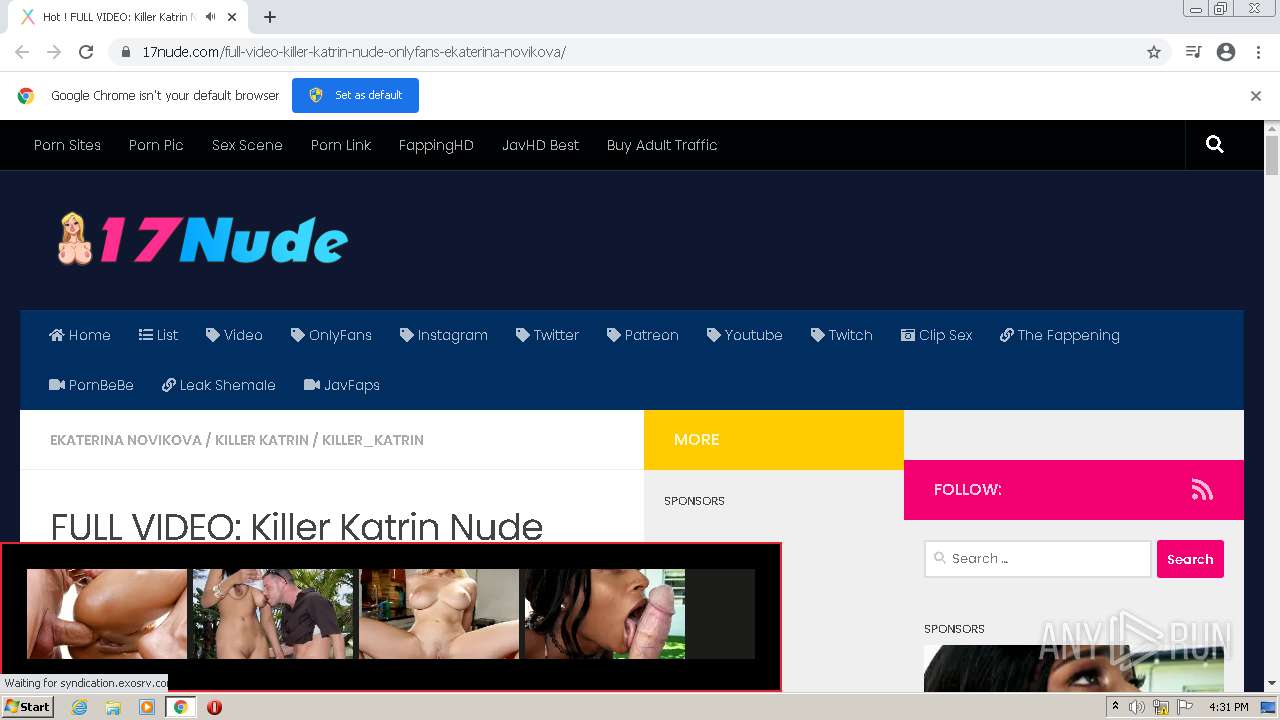
Task: Click the Set as default button
Action: click(x=355, y=95)
